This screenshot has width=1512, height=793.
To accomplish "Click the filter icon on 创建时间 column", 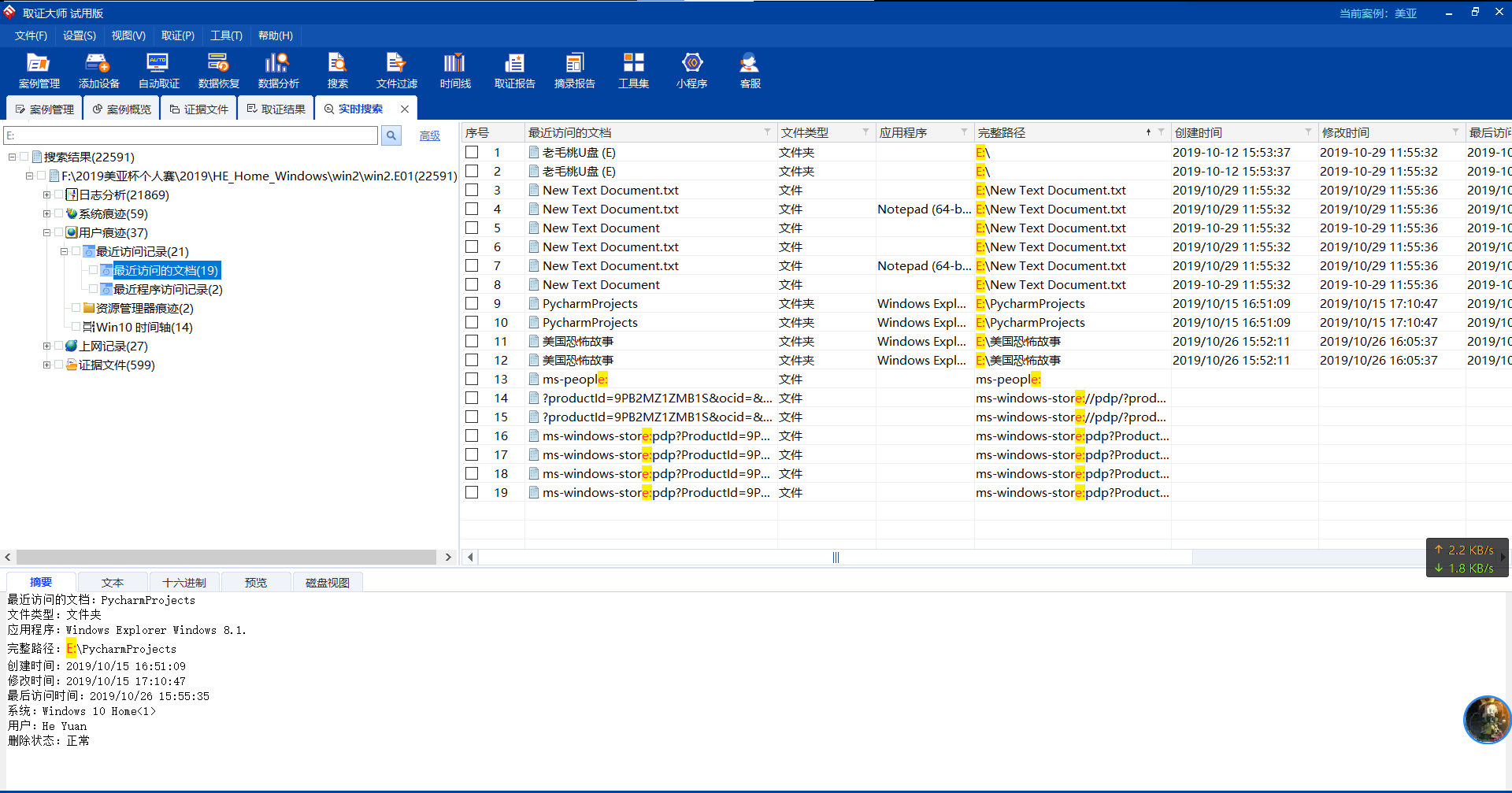I will tap(1308, 132).
